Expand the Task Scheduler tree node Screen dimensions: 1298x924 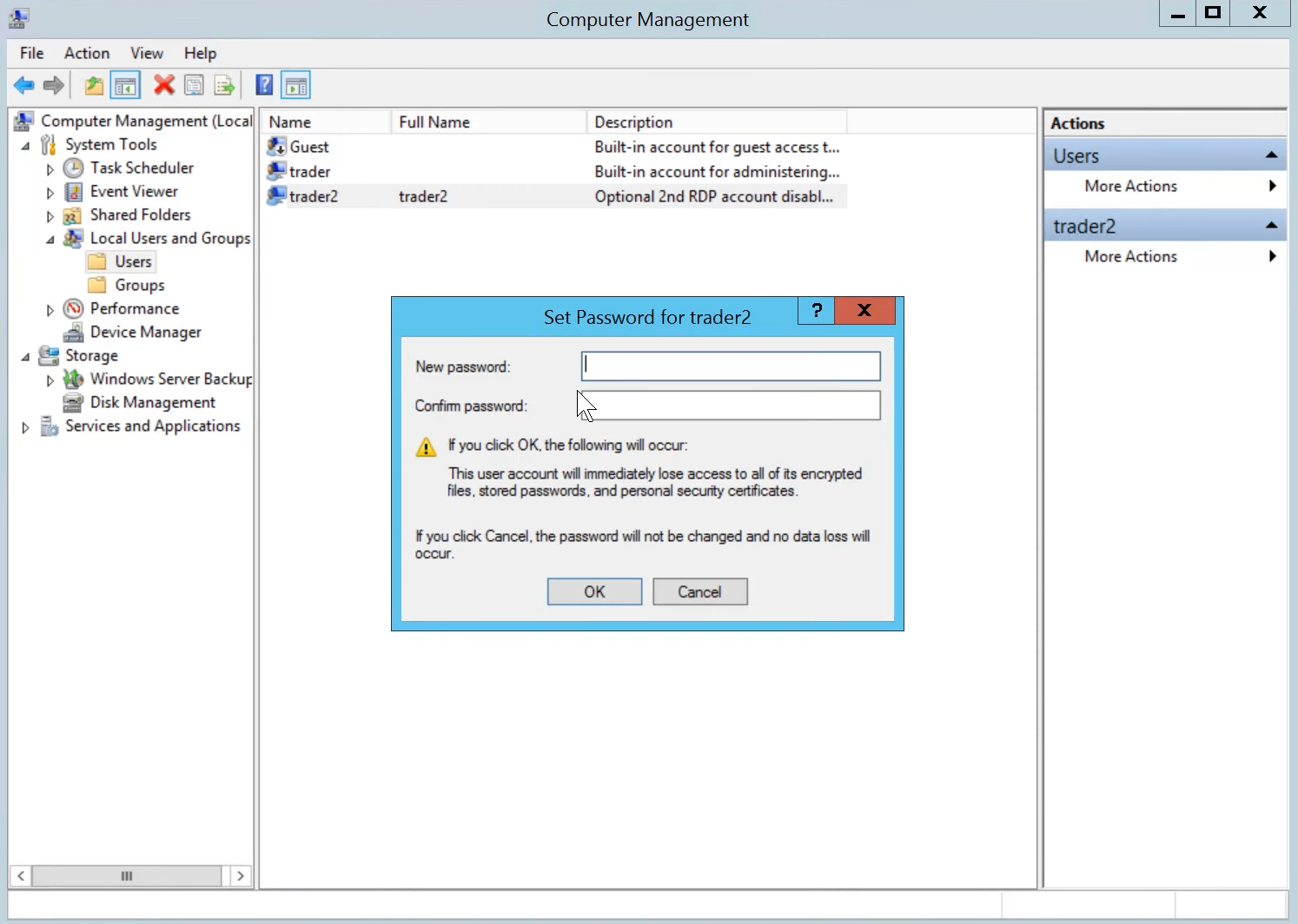(50, 169)
